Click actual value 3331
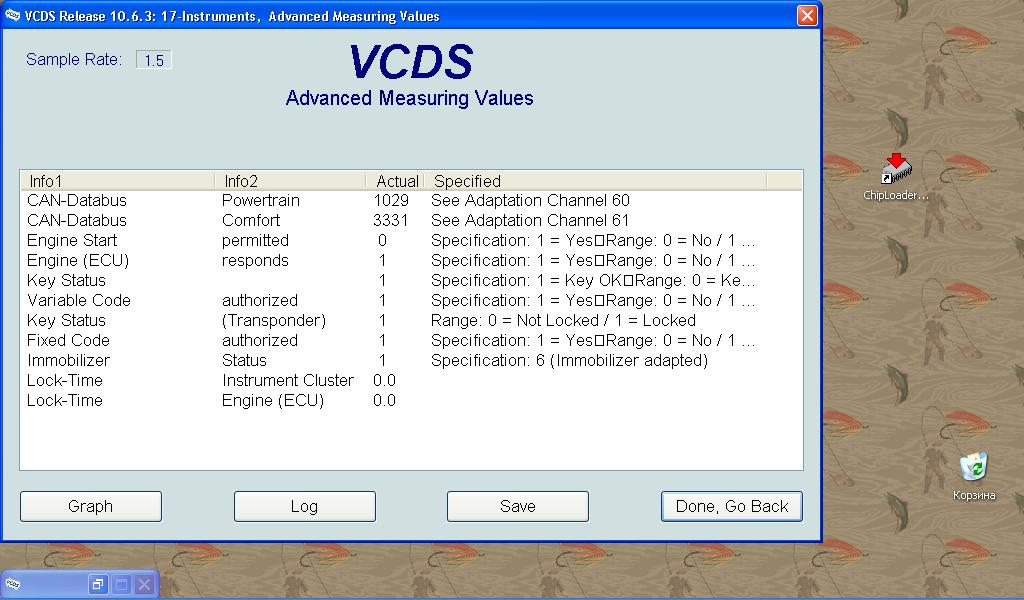The height and width of the screenshot is (600, 1024). point(391,221)
